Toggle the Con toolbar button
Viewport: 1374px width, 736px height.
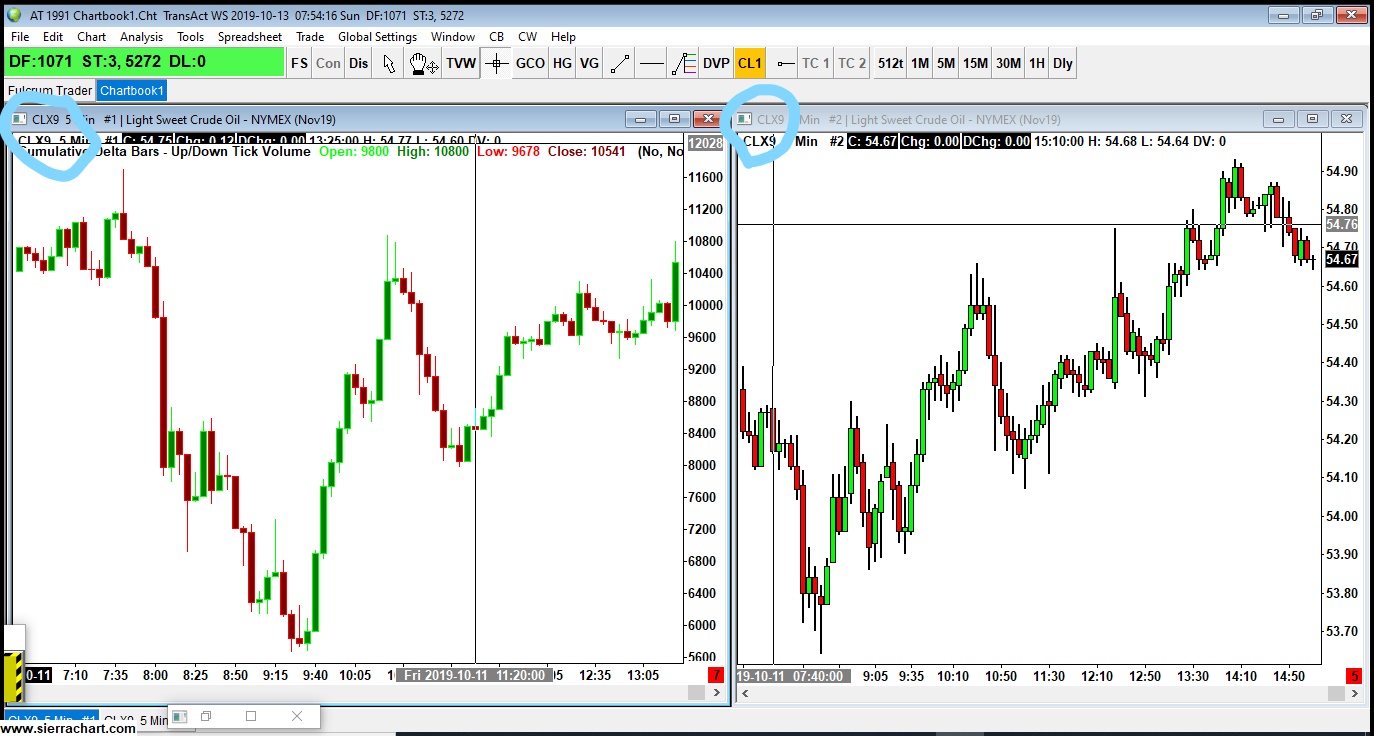[328, 63]
